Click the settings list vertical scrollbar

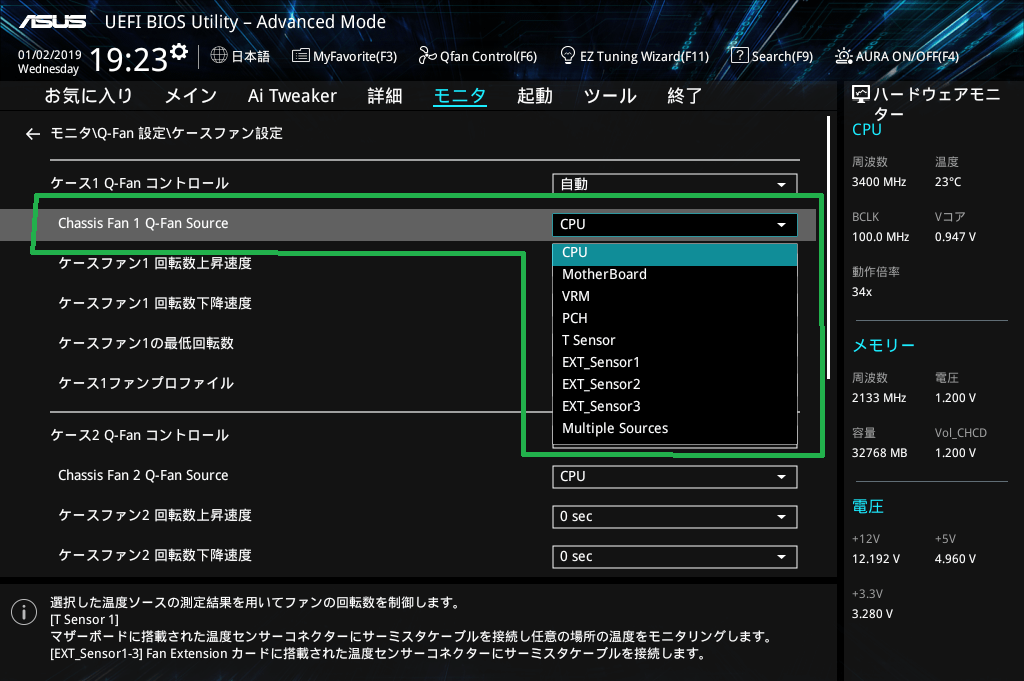coord(829,248)
